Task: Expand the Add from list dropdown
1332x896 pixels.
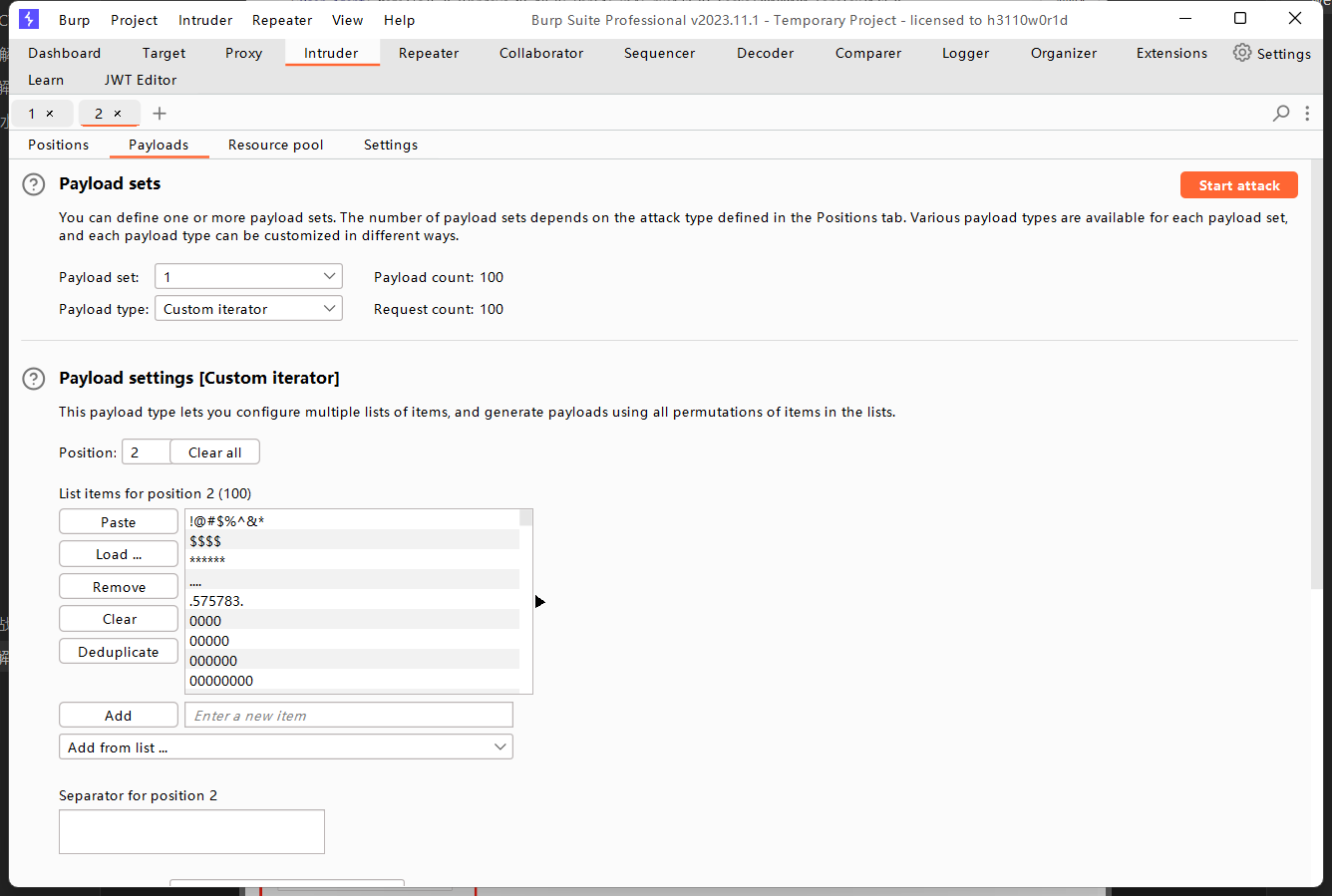Action: coord(286,747)
